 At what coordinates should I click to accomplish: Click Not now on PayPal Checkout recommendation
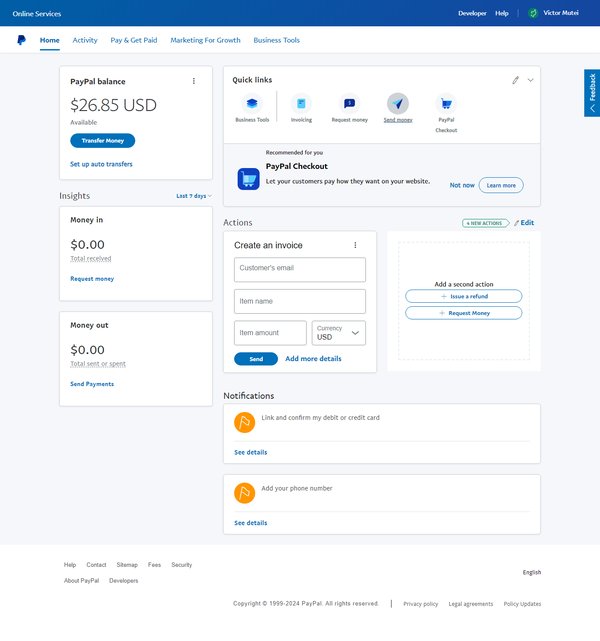(462, 185)
